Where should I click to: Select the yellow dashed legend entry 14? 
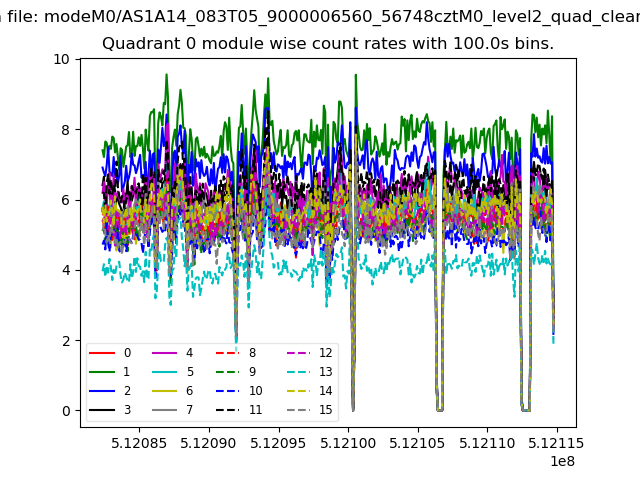point(297,391)
